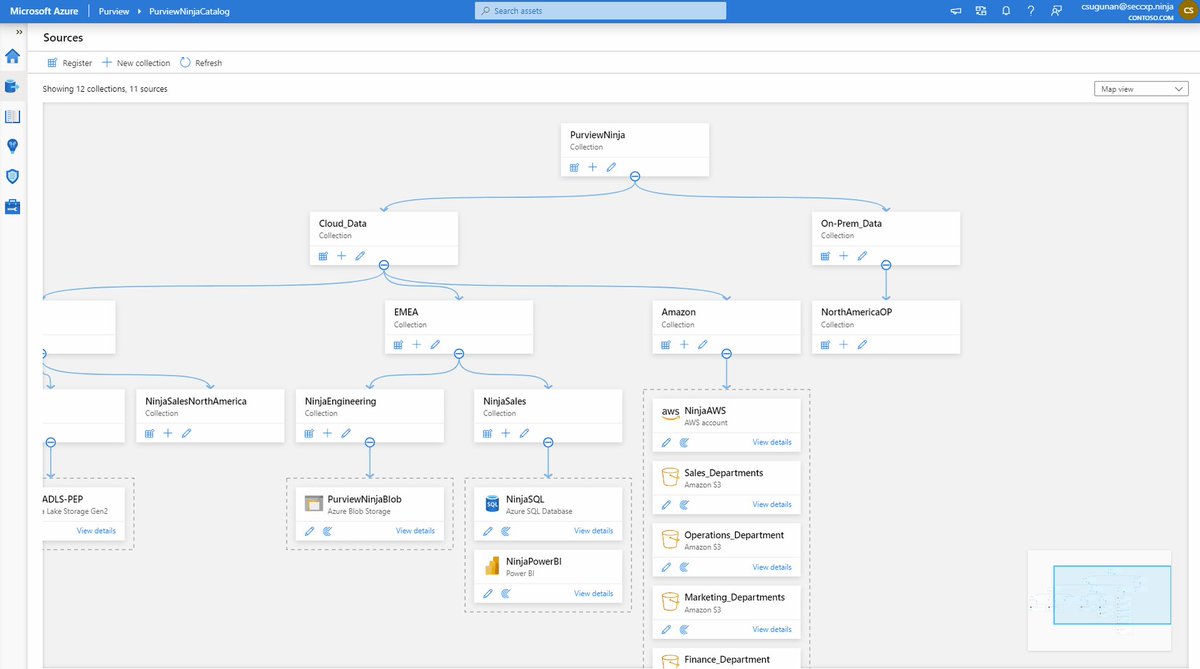Click the register icon on Cloud_Data collection
This screenshot has width=1200, height=669.
(323, 256)
